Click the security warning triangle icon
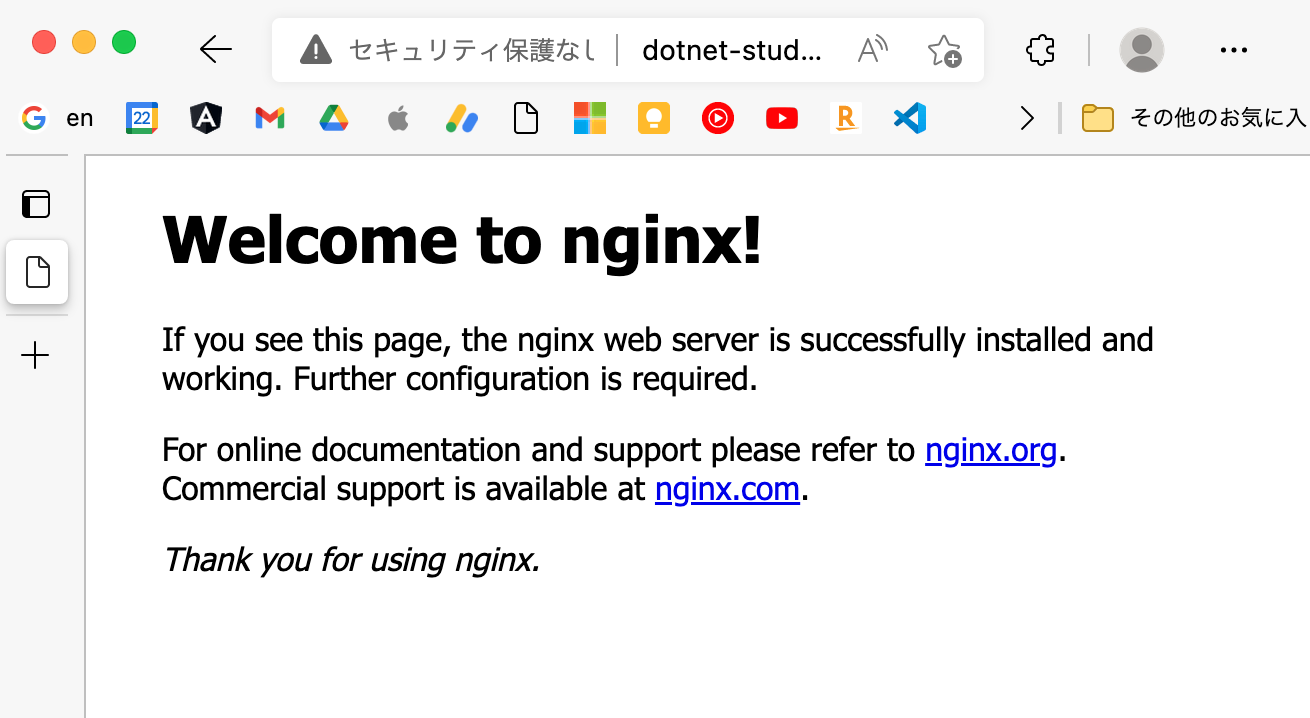Viewport: 1310px width, 718px height. coord(315,49)
